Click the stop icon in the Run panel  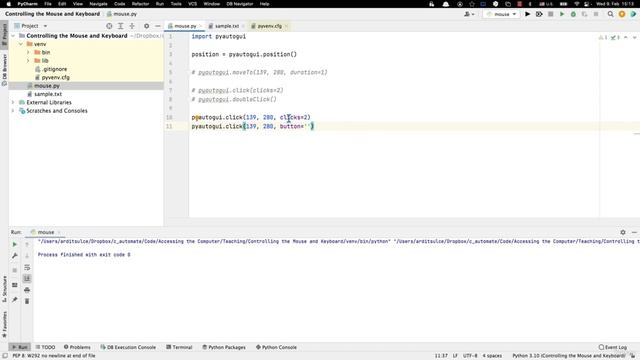coord(15,270)
